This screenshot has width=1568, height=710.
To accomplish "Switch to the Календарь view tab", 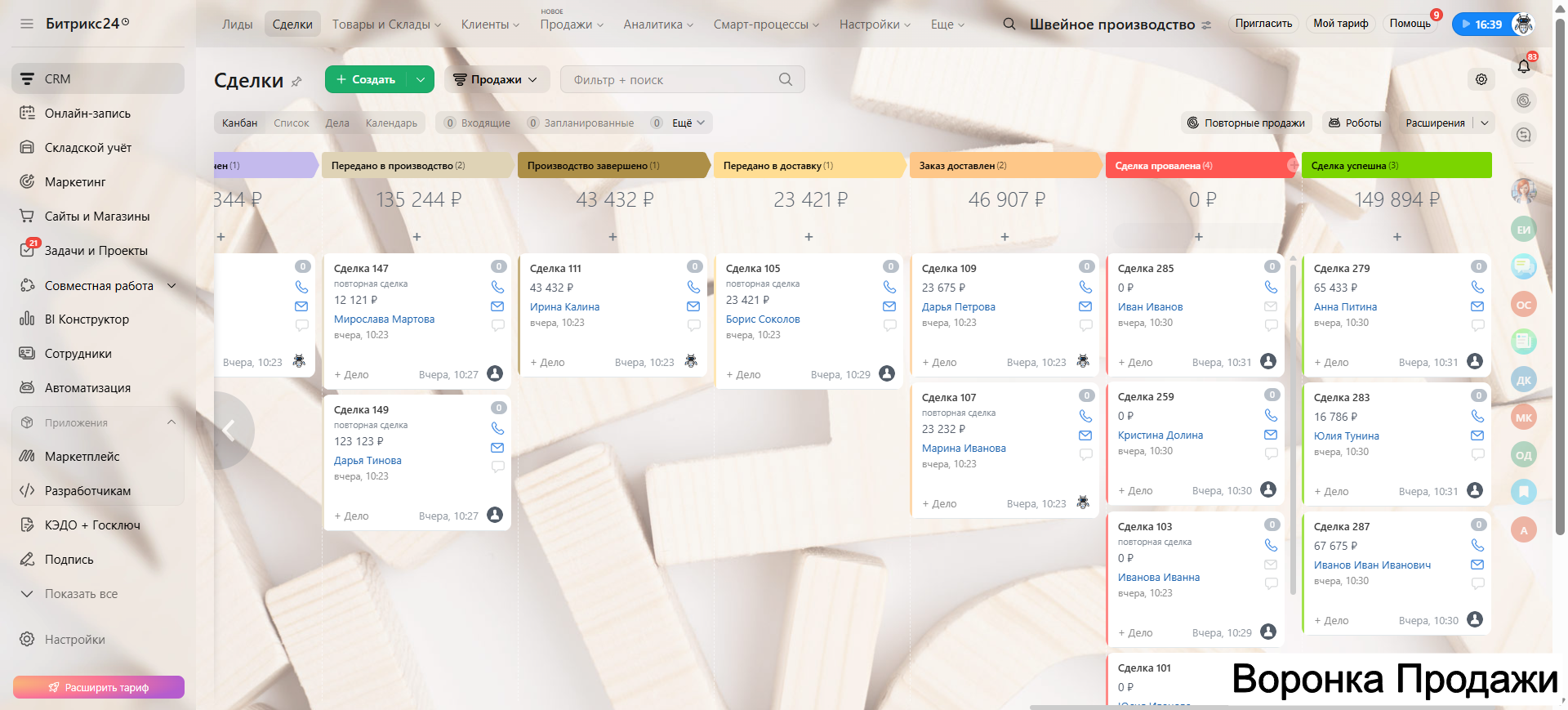I will [x=391, y=123].
